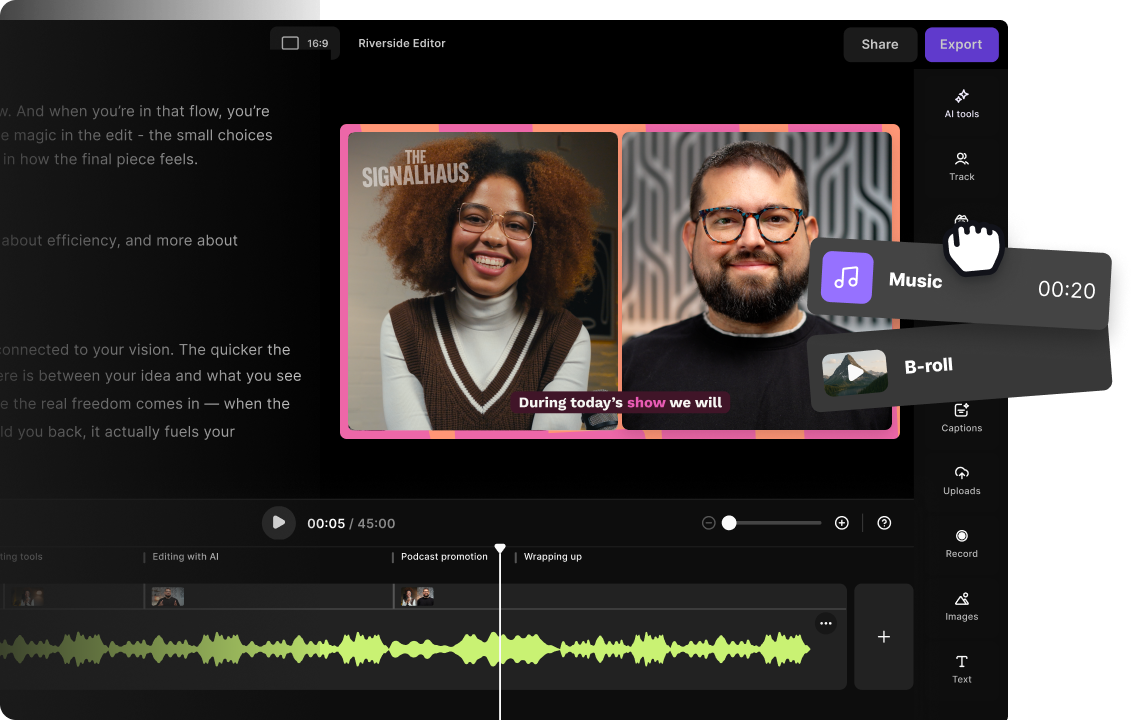The image size is (1132, 720).
Task: Select the Music card
Action: tap(959, 283)
